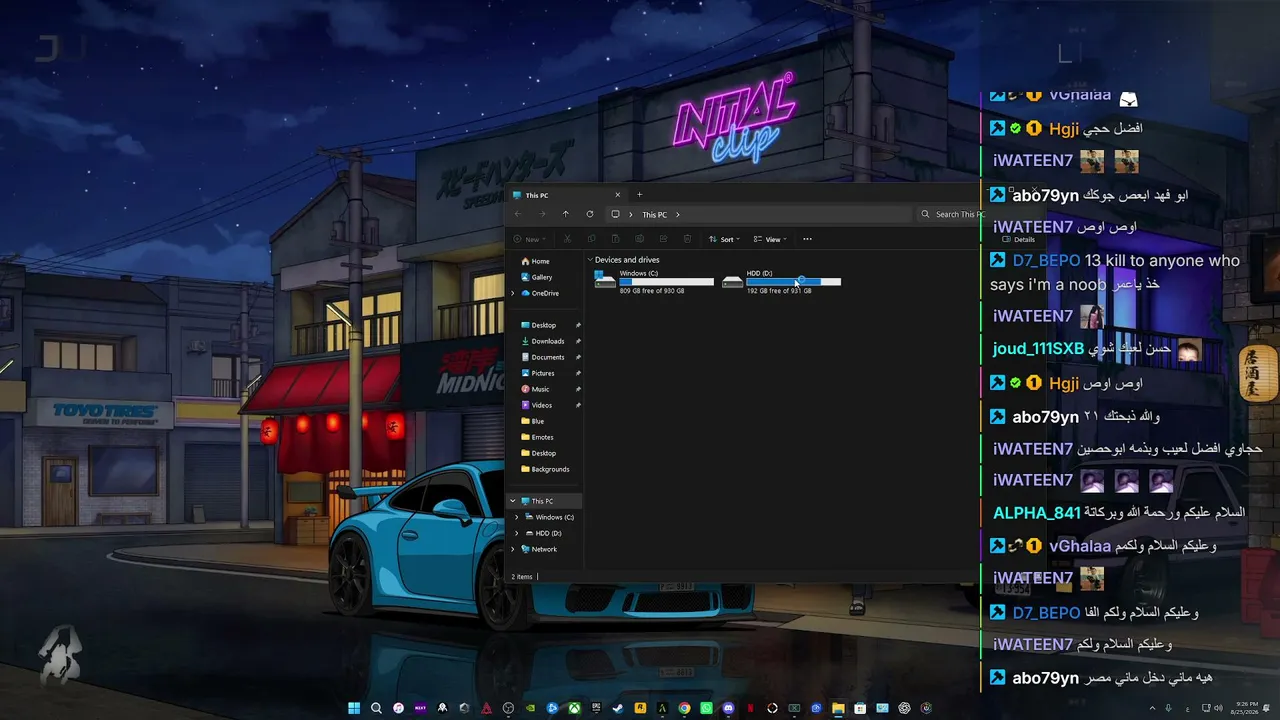Open the New dropdown menu
Screen dimensions: 1280x720
[530, 239]
